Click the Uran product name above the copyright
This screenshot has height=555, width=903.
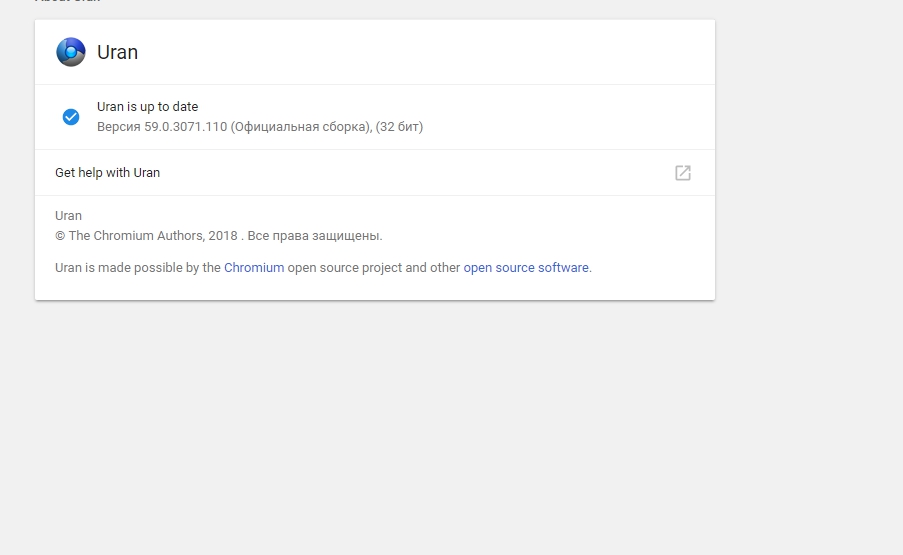pyautogui.click(x=68, y=215)
